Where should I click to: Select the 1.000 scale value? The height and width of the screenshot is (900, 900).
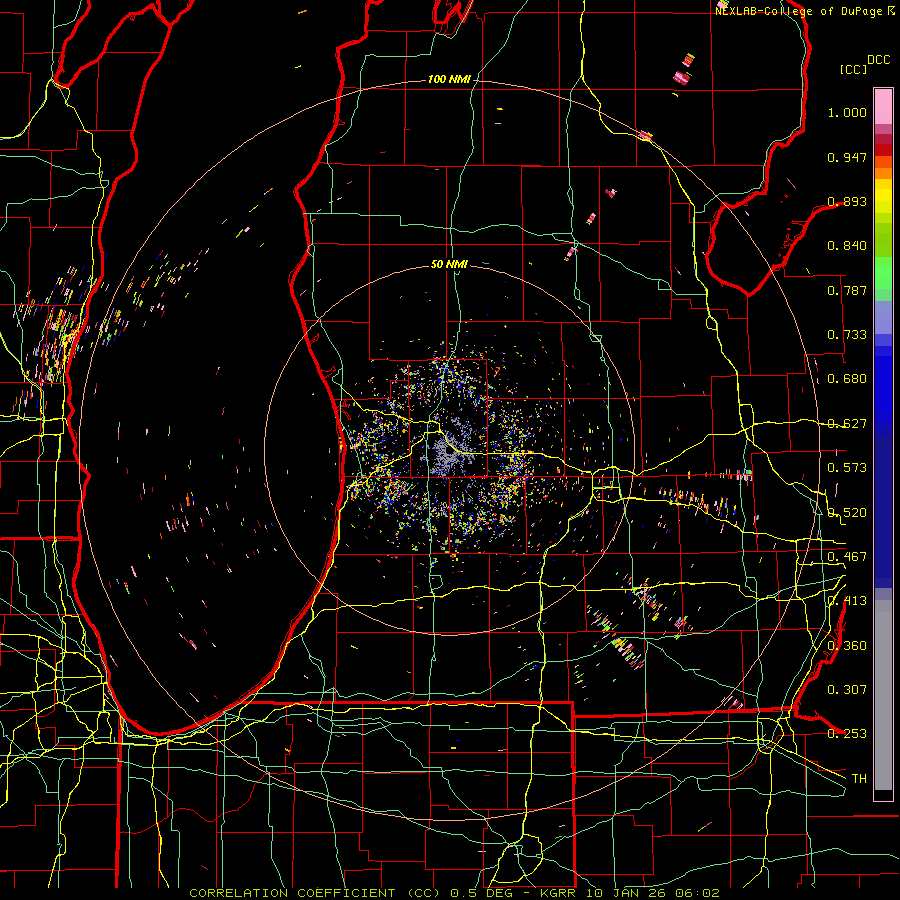847,112
